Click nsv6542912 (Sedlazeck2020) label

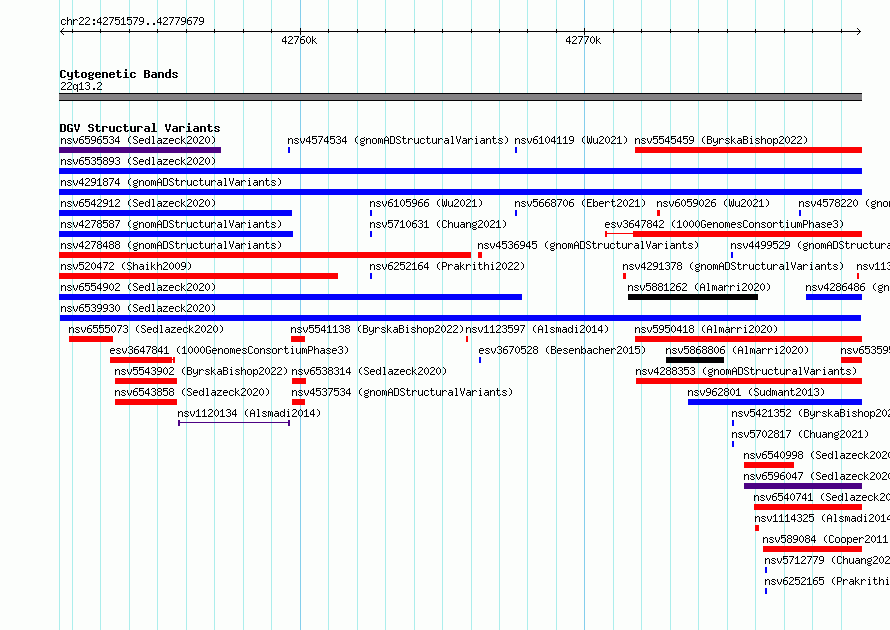point(138,203)
